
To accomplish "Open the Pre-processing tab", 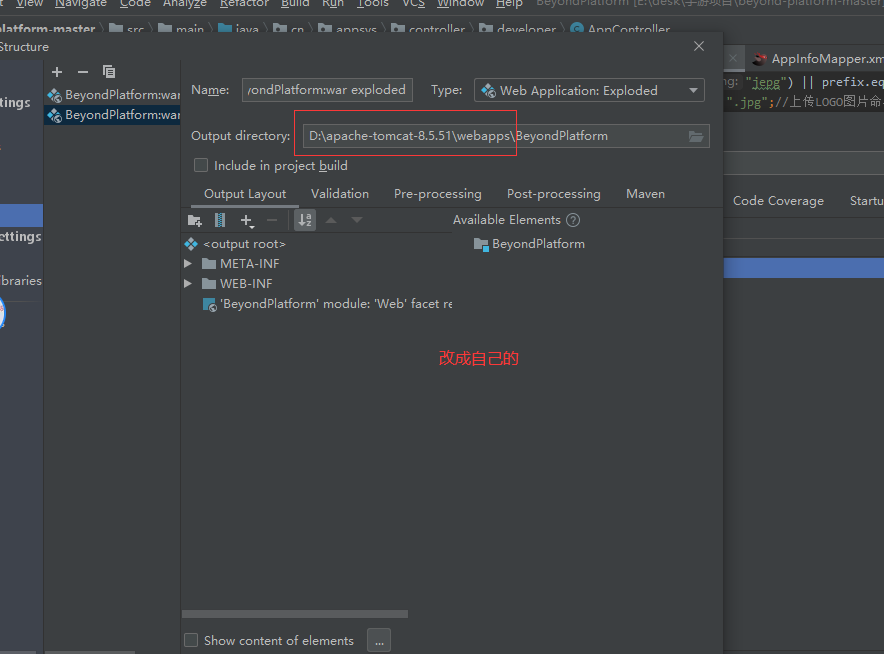I will click(437, 194).
